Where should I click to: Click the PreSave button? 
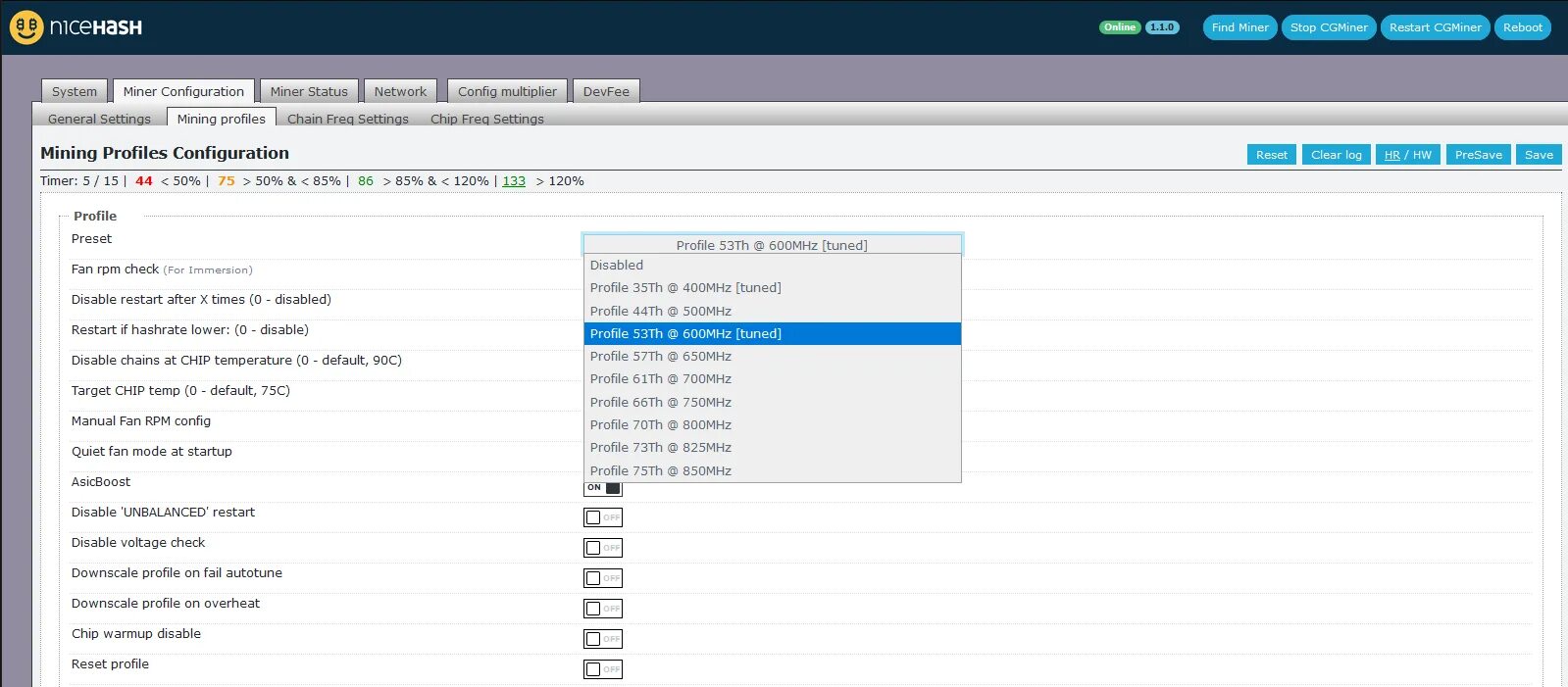pyautogui.click(x=1479, y=155)
